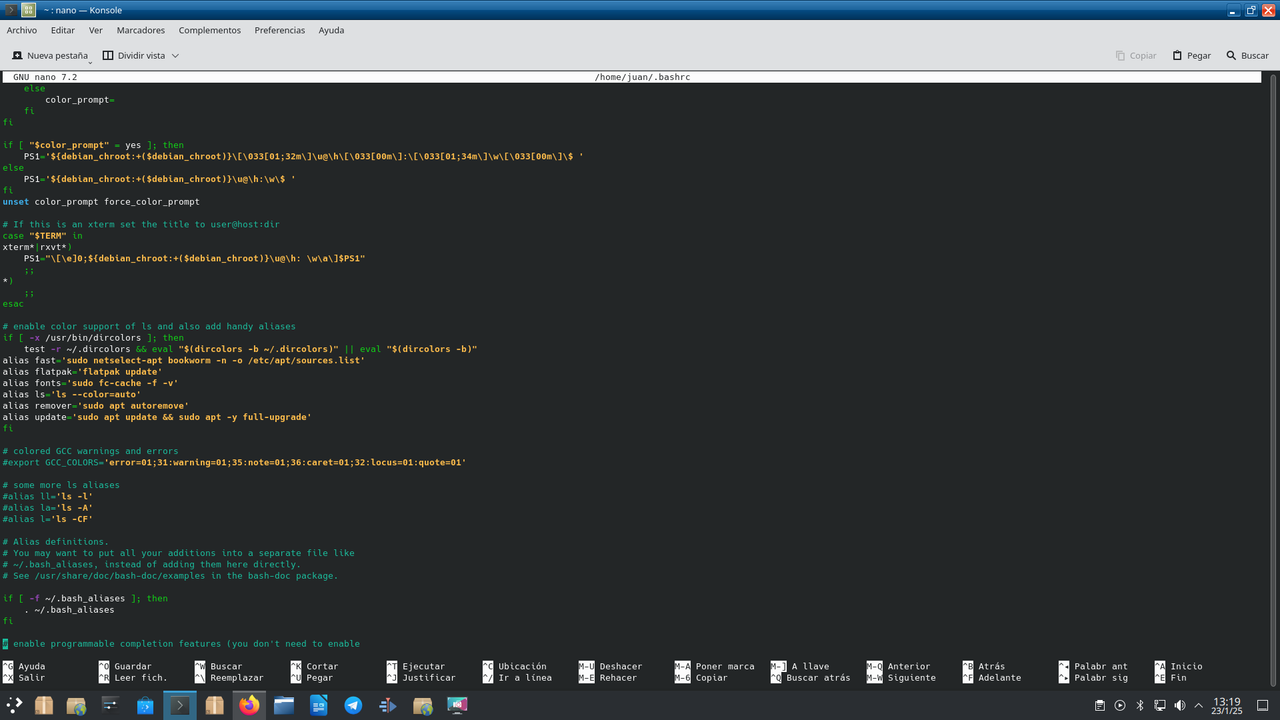Open the Editar menu
This screenshot has height=720, width=1280.
point(63,30)
